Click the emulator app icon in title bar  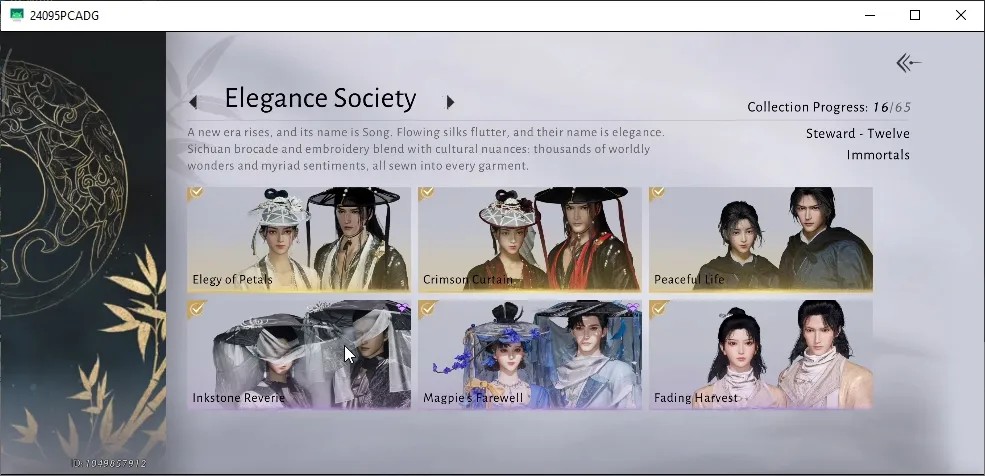[x=17, y=15]
